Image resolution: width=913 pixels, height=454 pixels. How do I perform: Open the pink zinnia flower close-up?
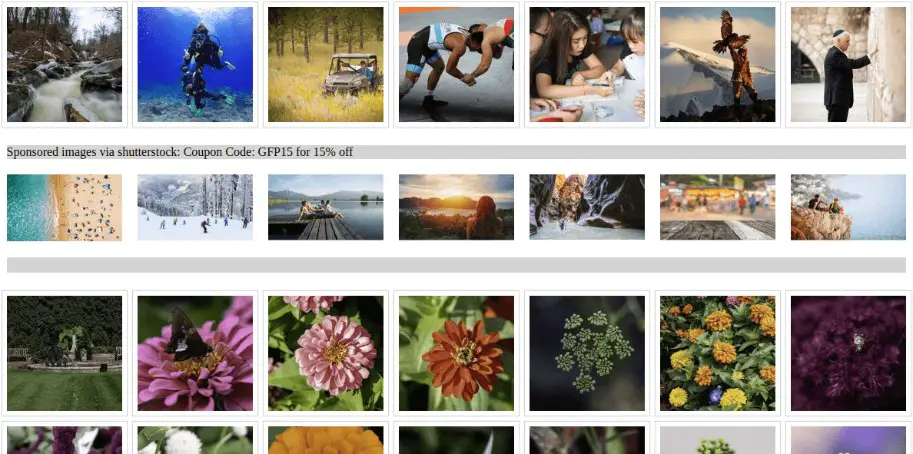325,353
